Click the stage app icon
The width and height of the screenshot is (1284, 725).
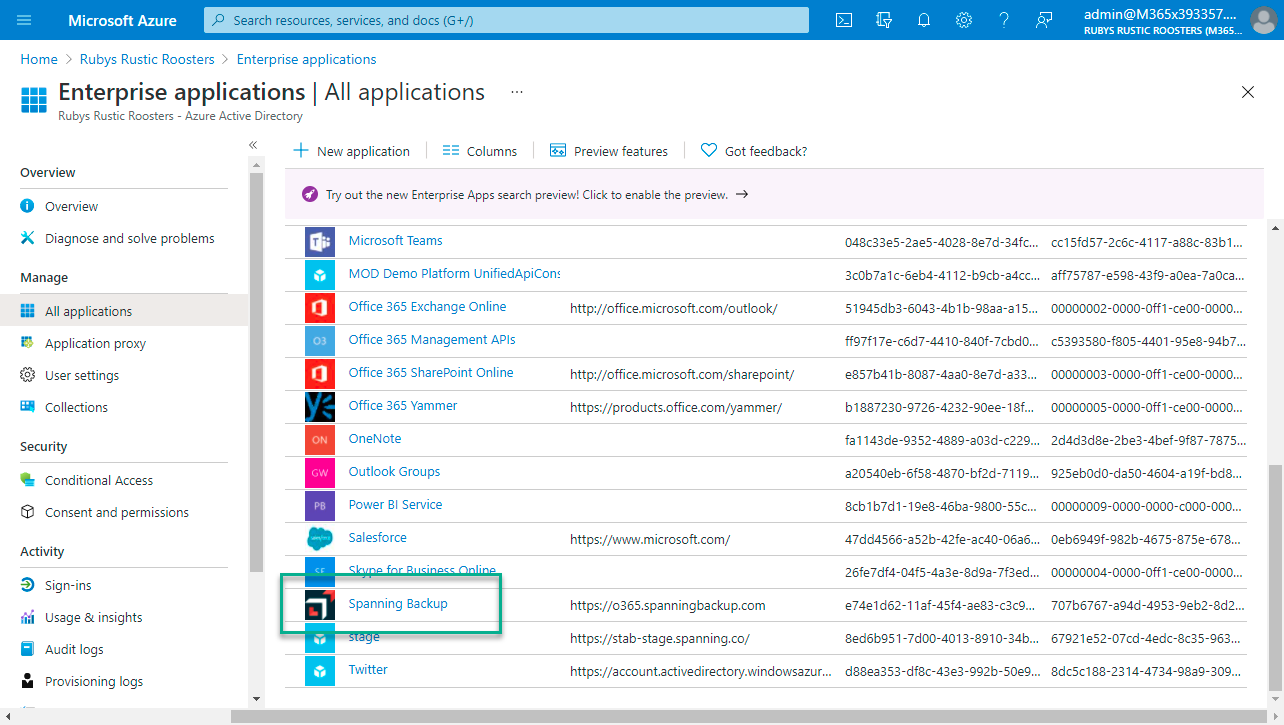pos(319,637)
